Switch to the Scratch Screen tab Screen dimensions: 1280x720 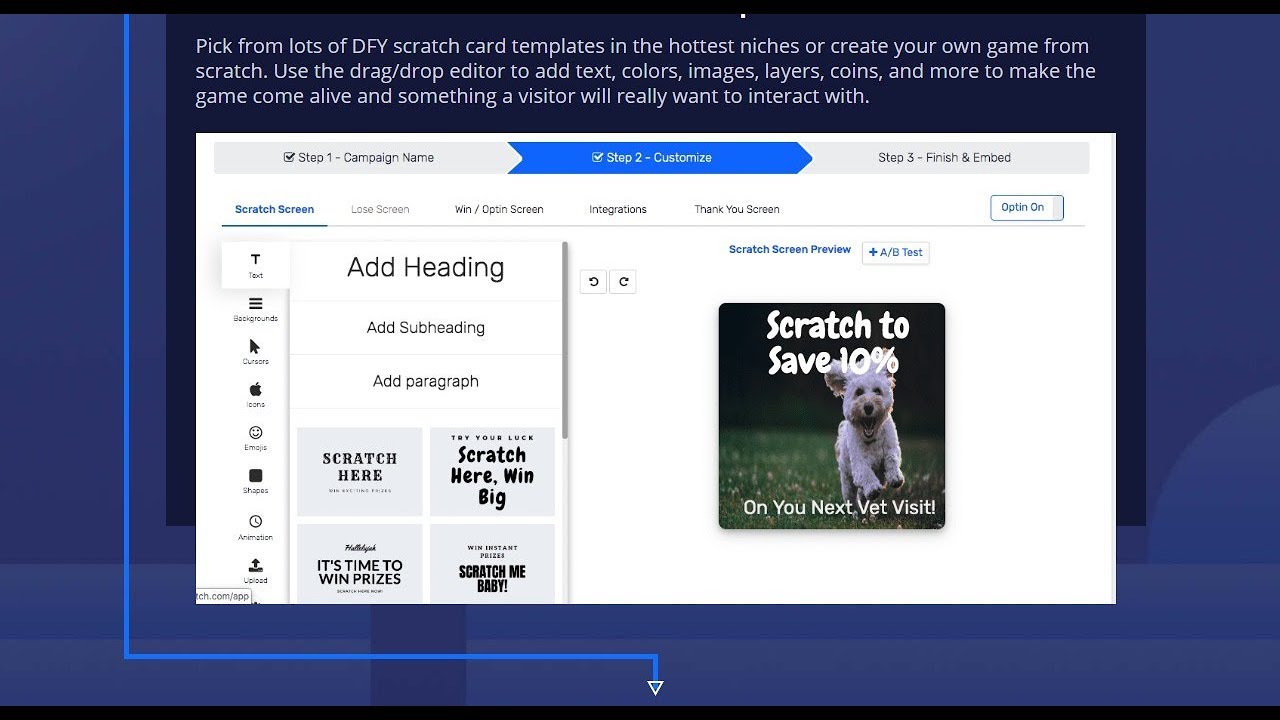[x=275, y=210]
